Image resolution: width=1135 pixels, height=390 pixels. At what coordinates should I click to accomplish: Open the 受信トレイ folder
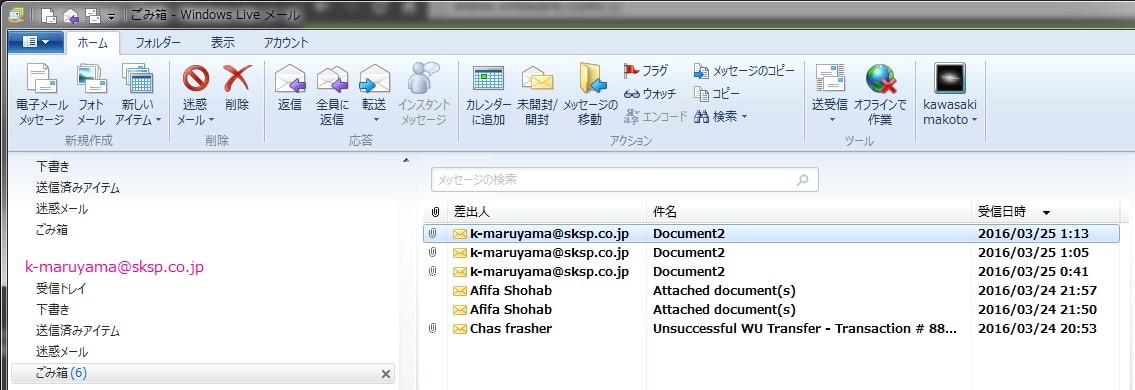coord(62,289)
